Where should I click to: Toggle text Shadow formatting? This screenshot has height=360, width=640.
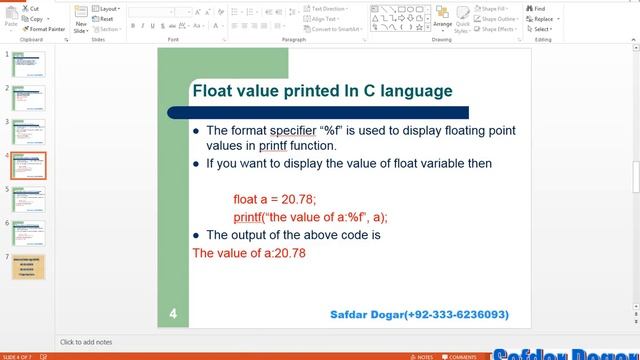(x=162, y=26)
